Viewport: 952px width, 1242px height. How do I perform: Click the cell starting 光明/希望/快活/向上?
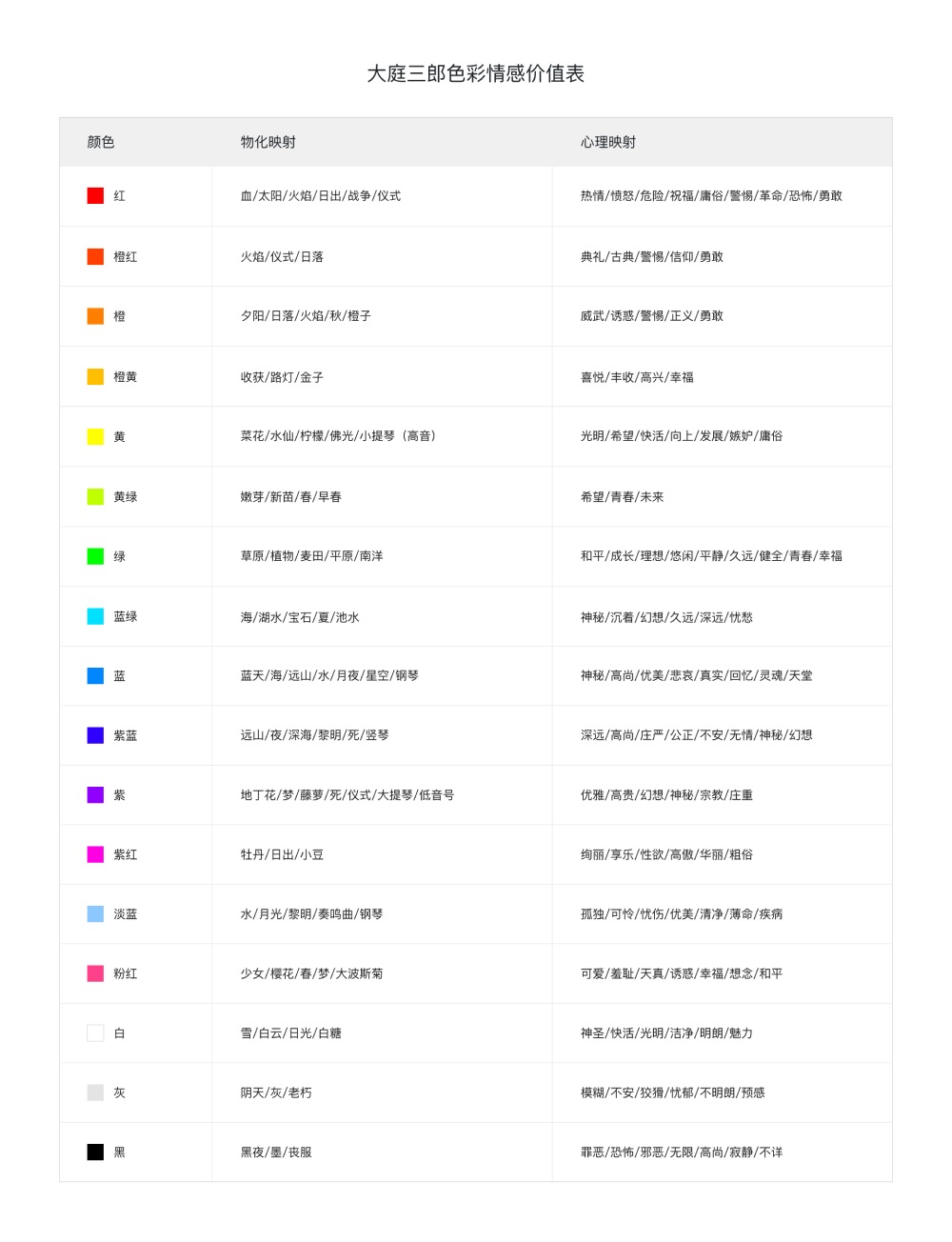click(722, 436)
